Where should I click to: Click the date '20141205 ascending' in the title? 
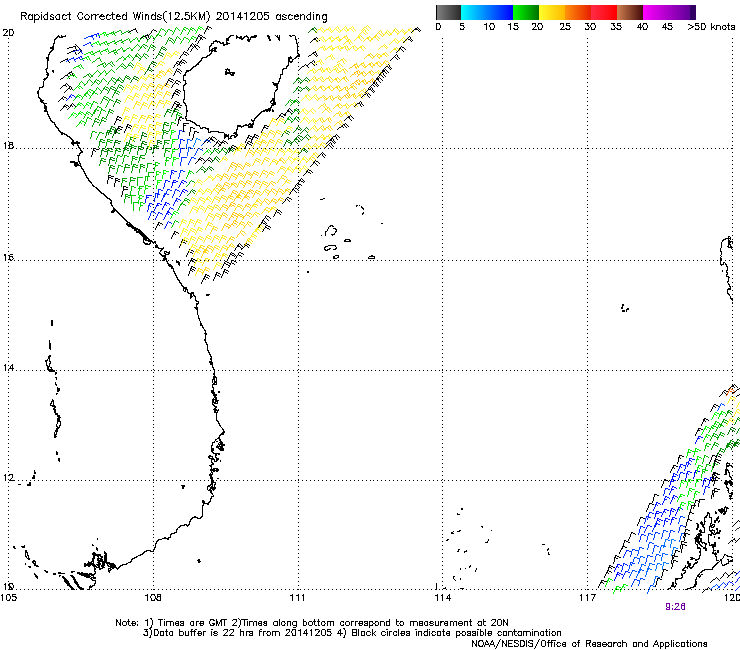tap(271, 17)
